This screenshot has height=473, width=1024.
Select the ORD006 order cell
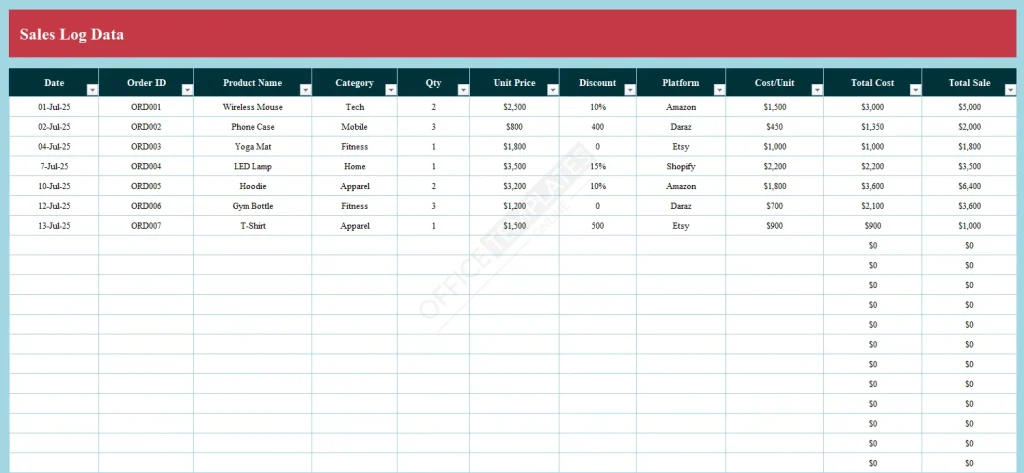tap(146, 206)
